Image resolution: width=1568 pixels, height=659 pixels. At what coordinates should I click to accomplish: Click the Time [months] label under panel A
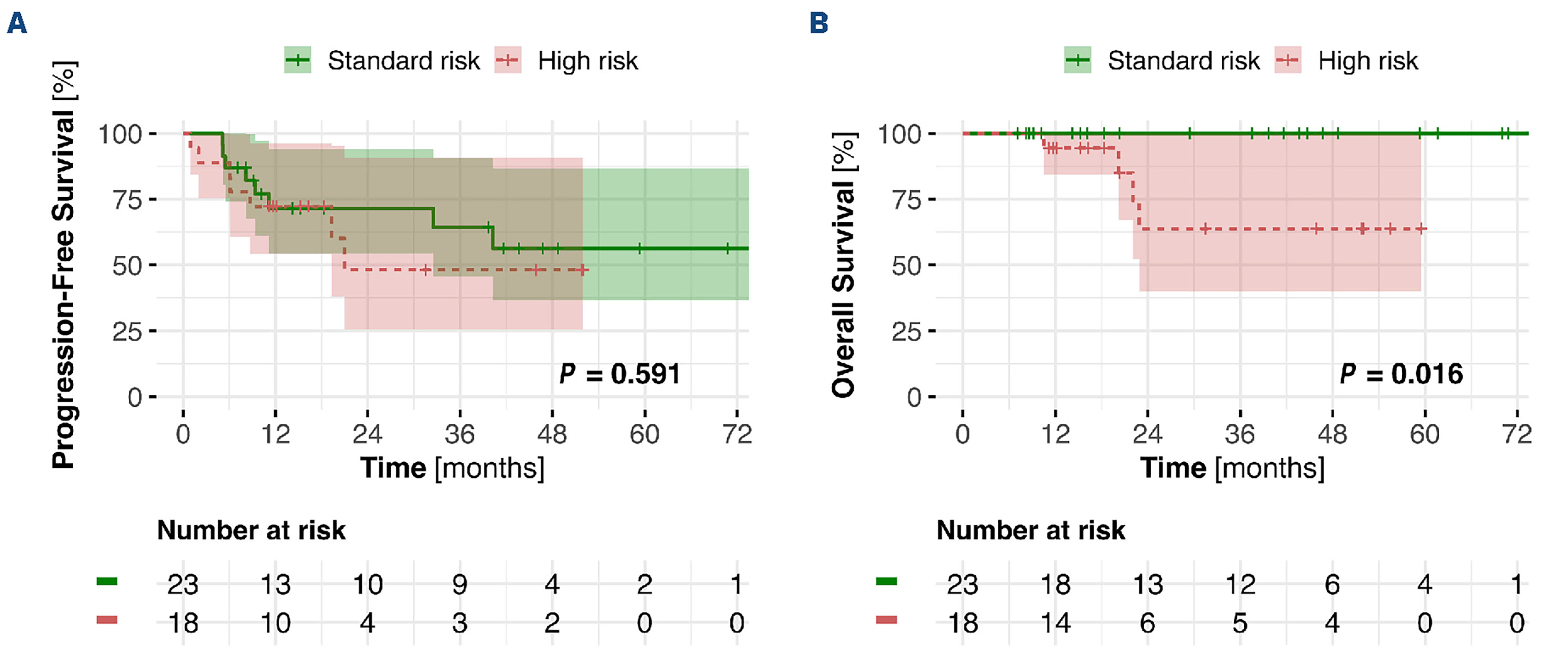[x=452, y=468]
